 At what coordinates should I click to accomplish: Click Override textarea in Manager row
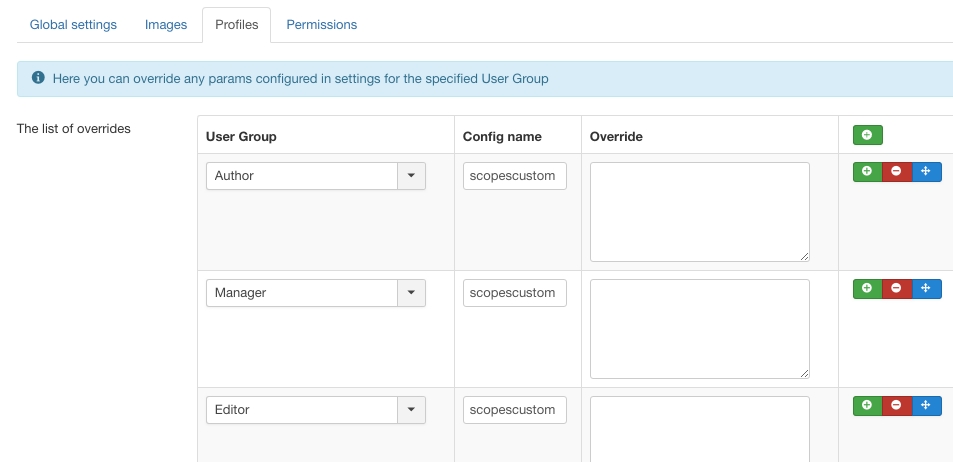pyautogui.click(x=699, y=329)
